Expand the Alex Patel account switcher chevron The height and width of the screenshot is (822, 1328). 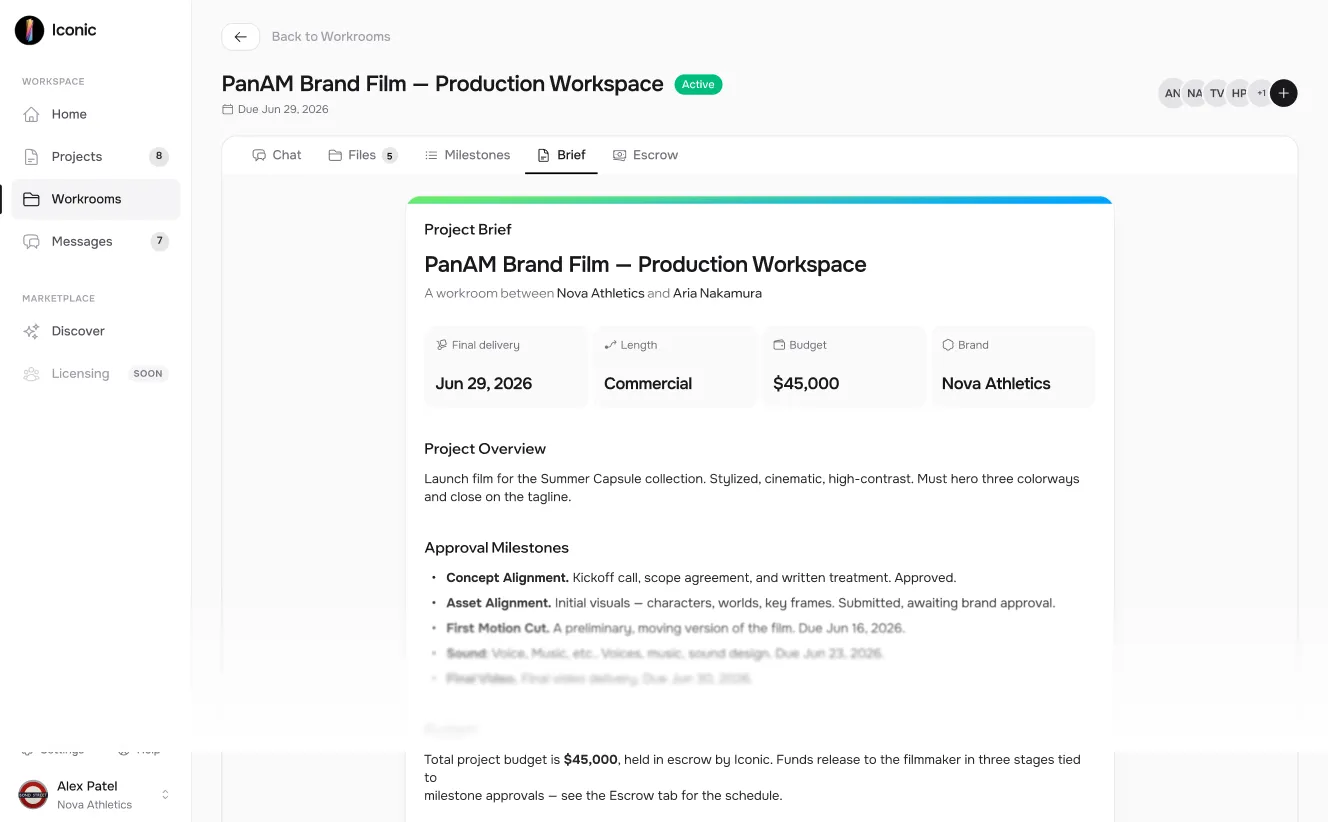click(165, 795)
